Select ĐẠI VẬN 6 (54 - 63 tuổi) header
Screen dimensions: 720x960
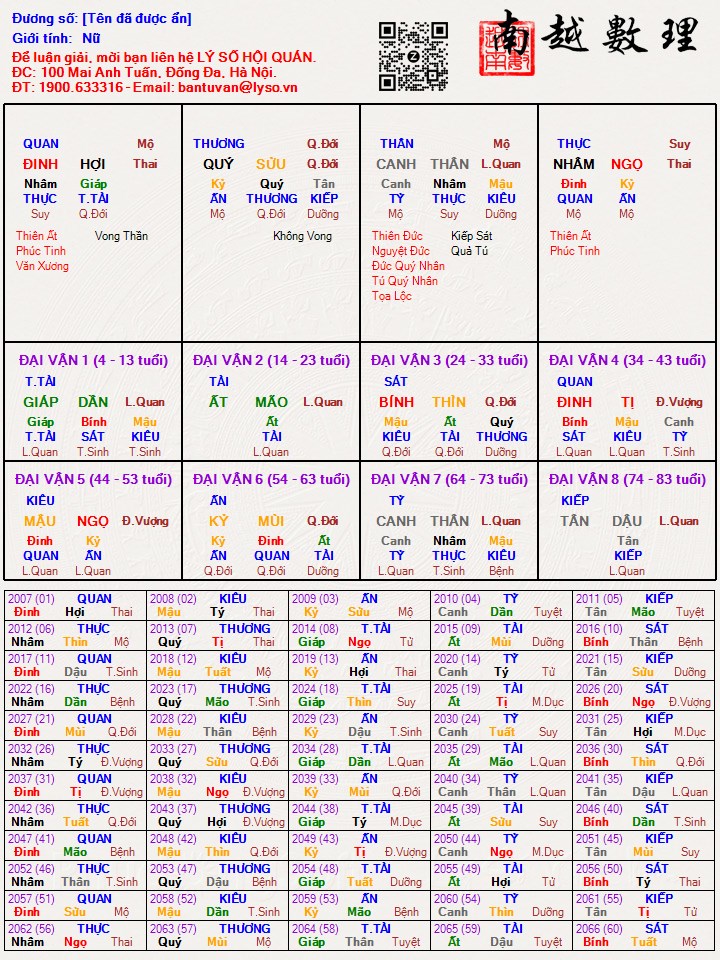click(271, 479)
